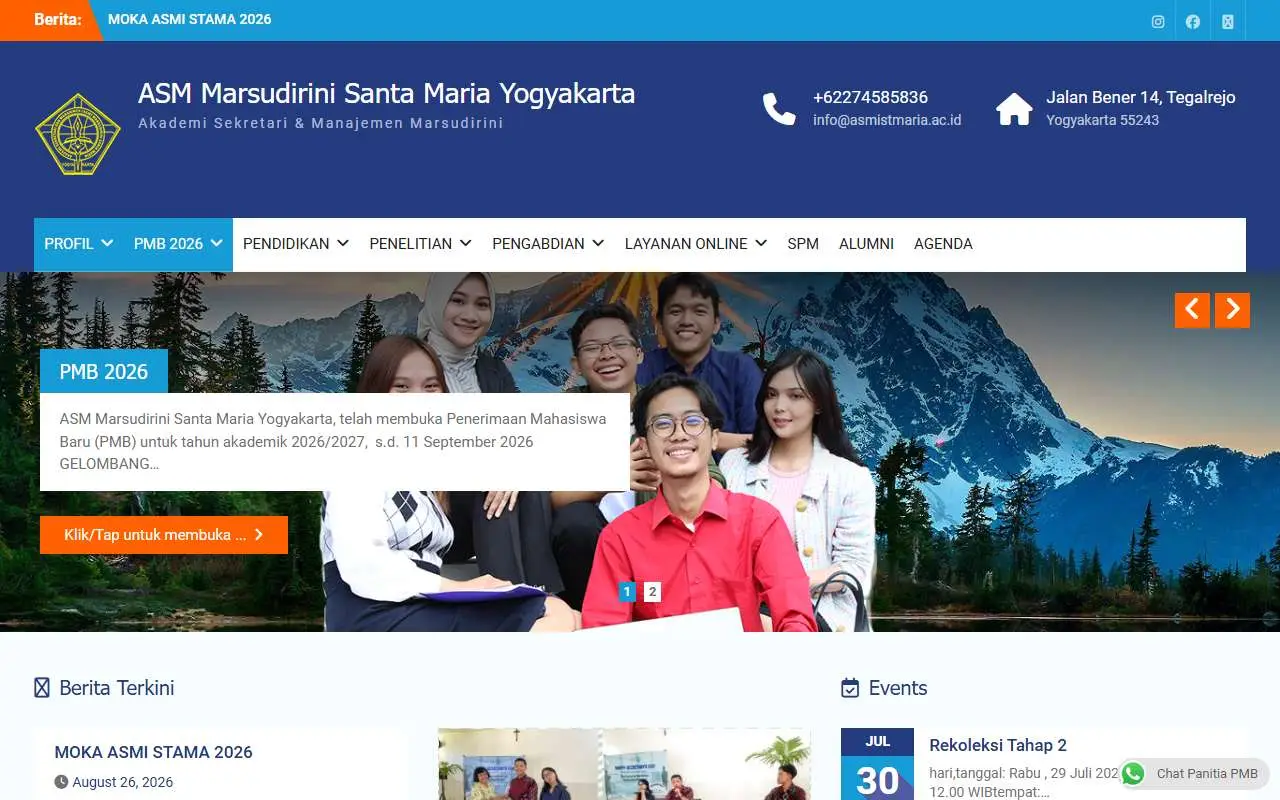The height and width of the screenshot is (800, 1280).
Task: Click the slide description about Penerimaan Mahasiswa Baru
Action: 334,442
